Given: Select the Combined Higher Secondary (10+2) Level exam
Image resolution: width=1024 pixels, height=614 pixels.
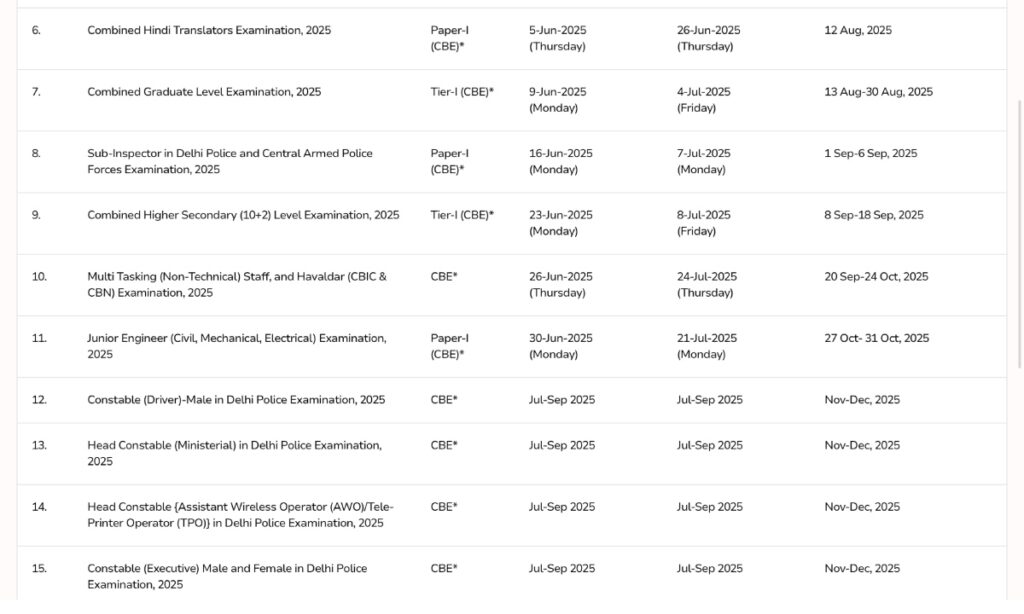Looking at the screenshot, I should (243, 215).
